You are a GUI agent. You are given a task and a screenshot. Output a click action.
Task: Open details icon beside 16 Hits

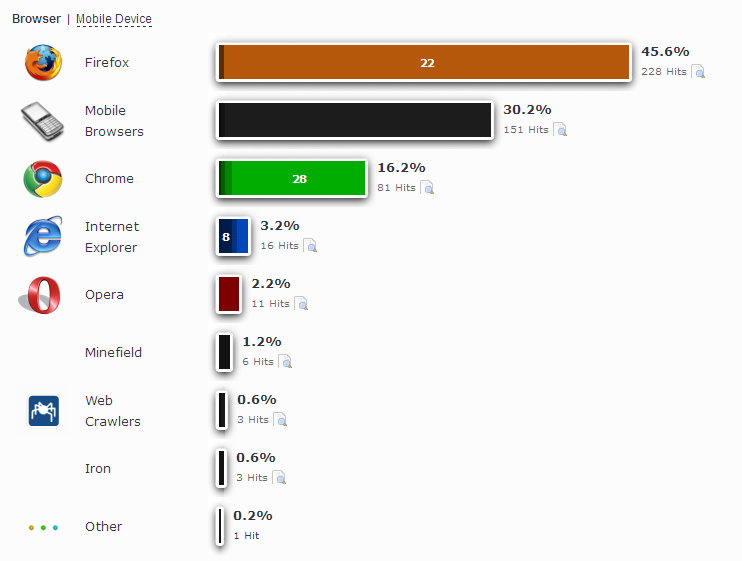(x=310, y=245)
